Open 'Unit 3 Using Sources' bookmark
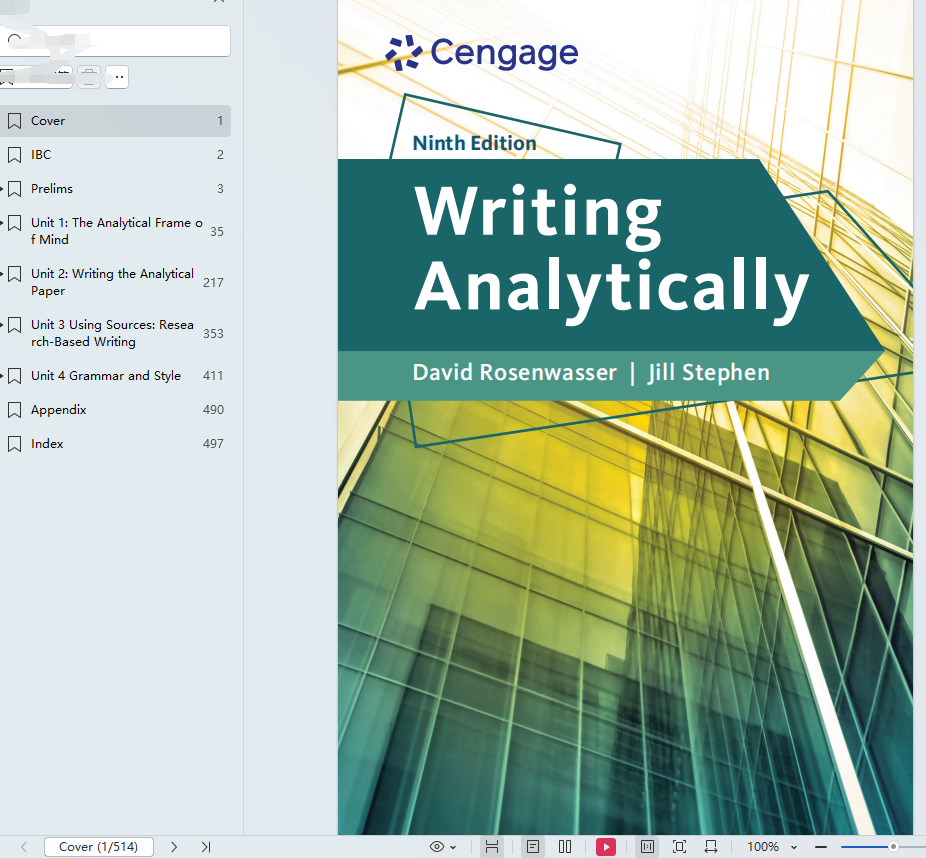The width and height of the screenshot is (926, 858). (x=115, y=333)
